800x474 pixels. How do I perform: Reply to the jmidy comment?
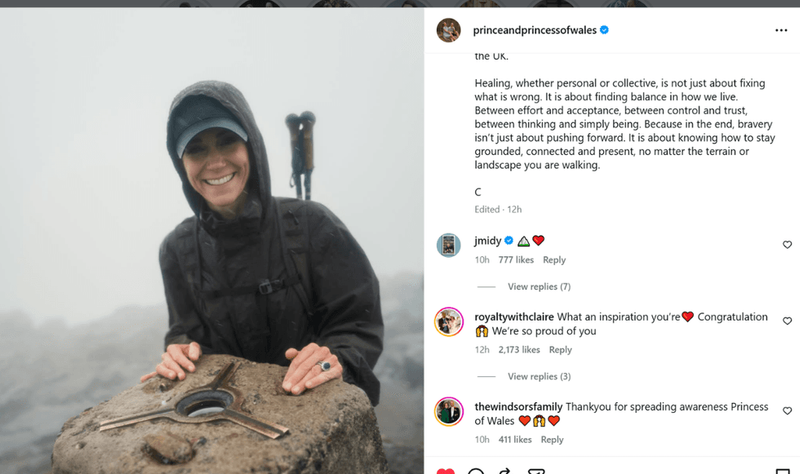click(554, 260)
